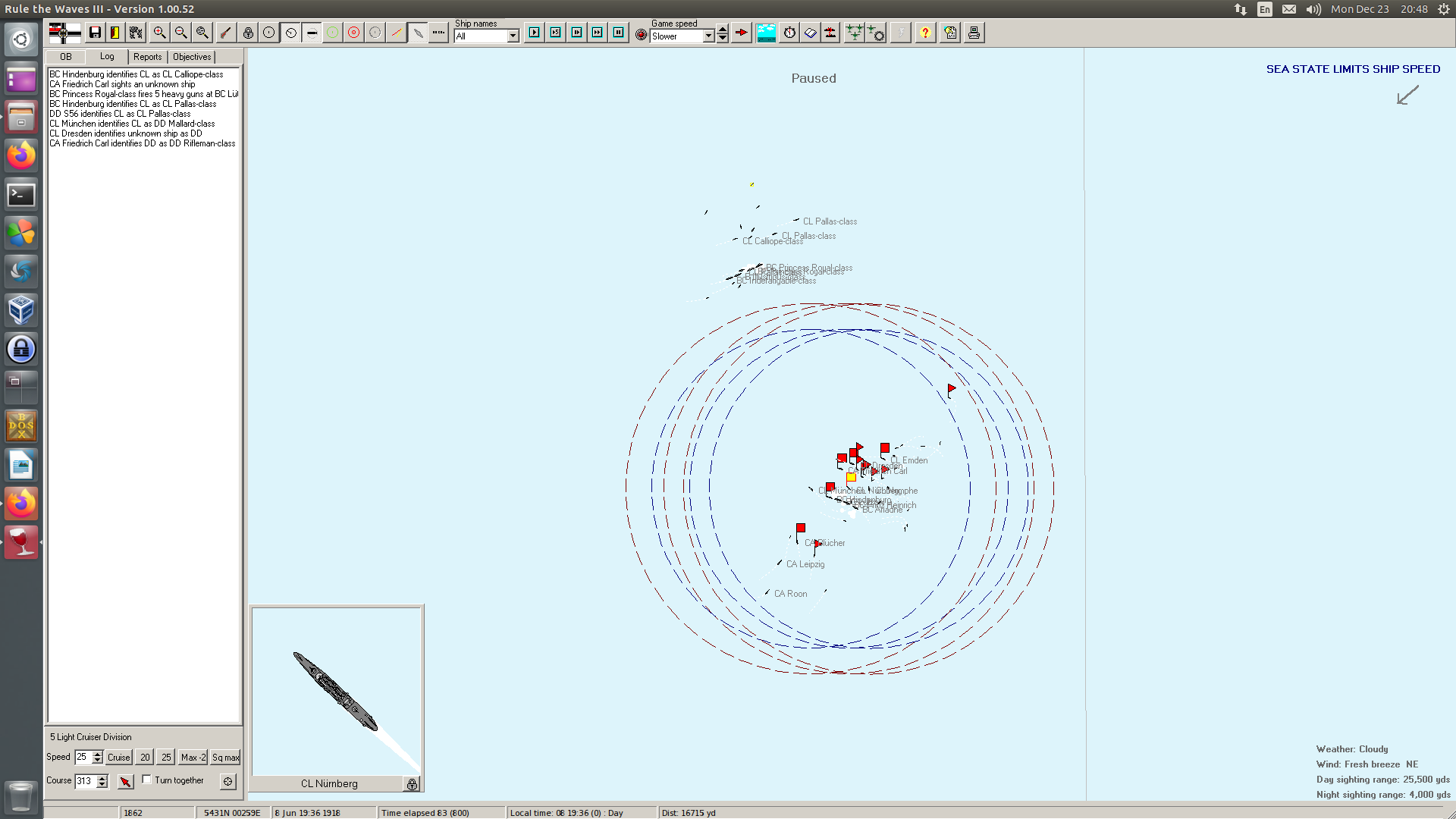Viewport: 1456px width, 819px height.
Task: Enable the Turn together checkbox
Action: (x=147, y=780)
